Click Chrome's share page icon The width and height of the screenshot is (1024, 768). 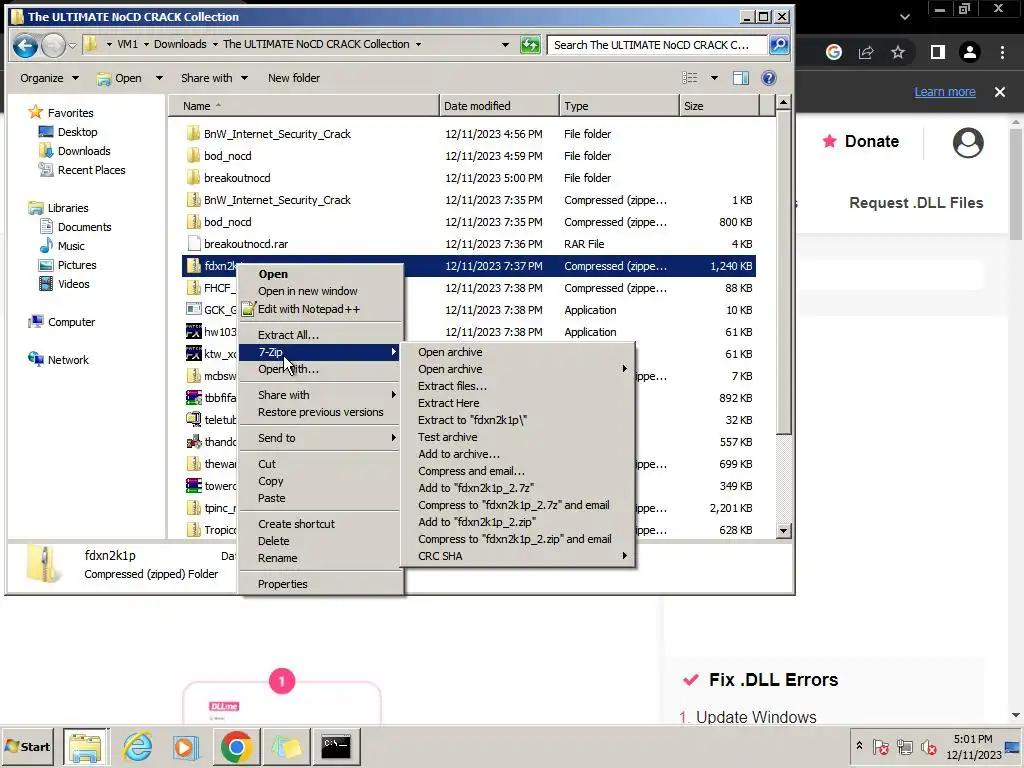(x=866, y=52)
